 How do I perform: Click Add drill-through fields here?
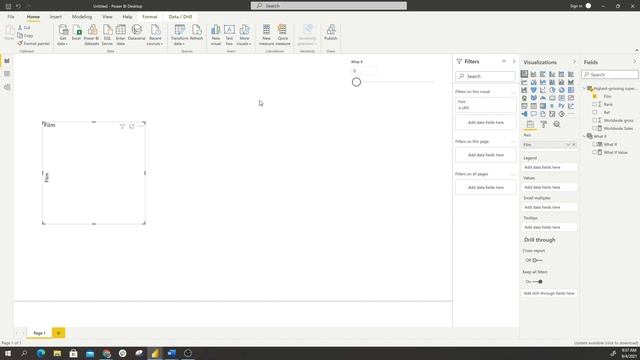pyautogui.click(x=549, y=293)
